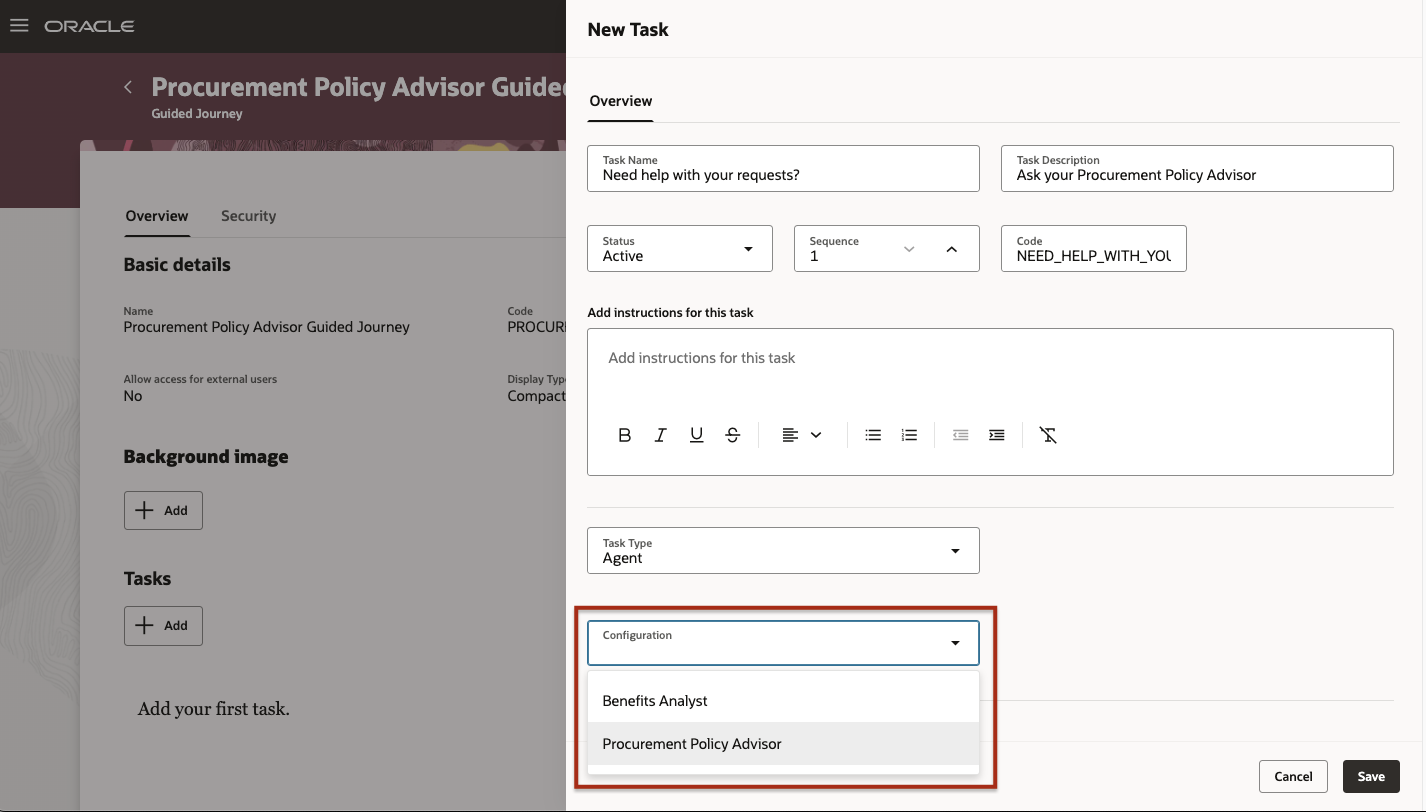Choose Procurement Policy Advisor option

pyautogui.click(x=783, y=744)
